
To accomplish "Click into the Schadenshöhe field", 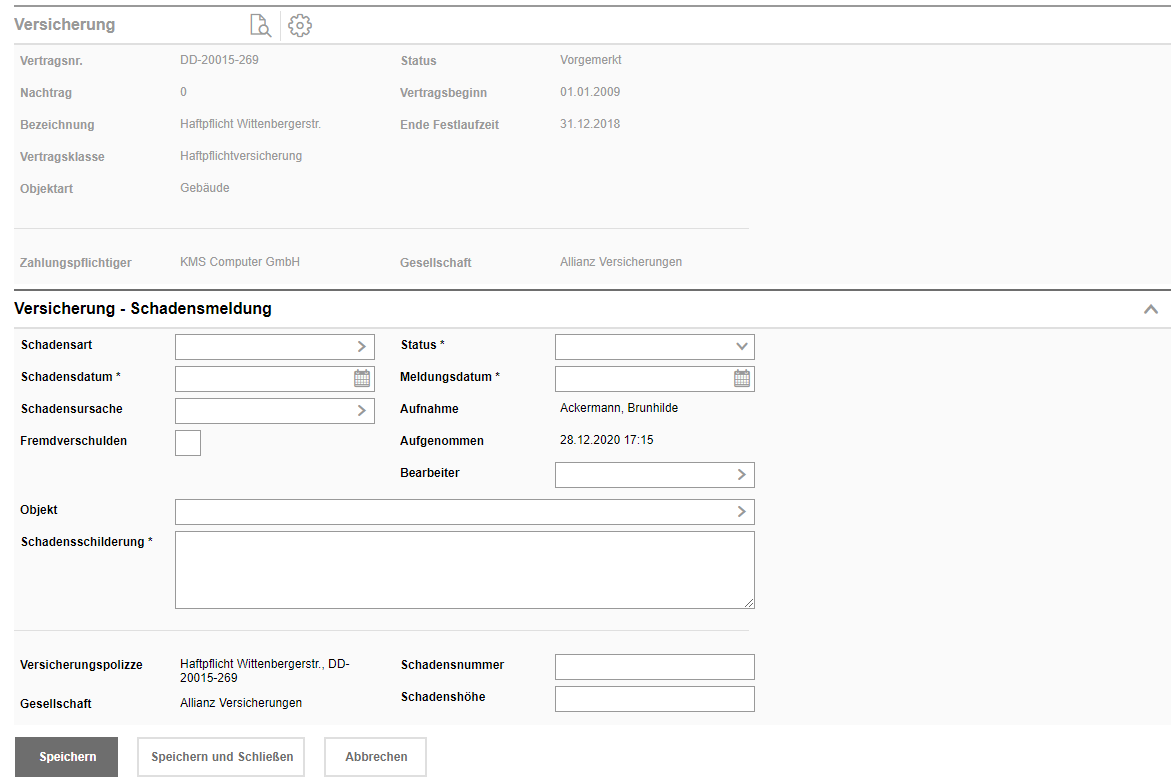I will (x=654, y=699).
